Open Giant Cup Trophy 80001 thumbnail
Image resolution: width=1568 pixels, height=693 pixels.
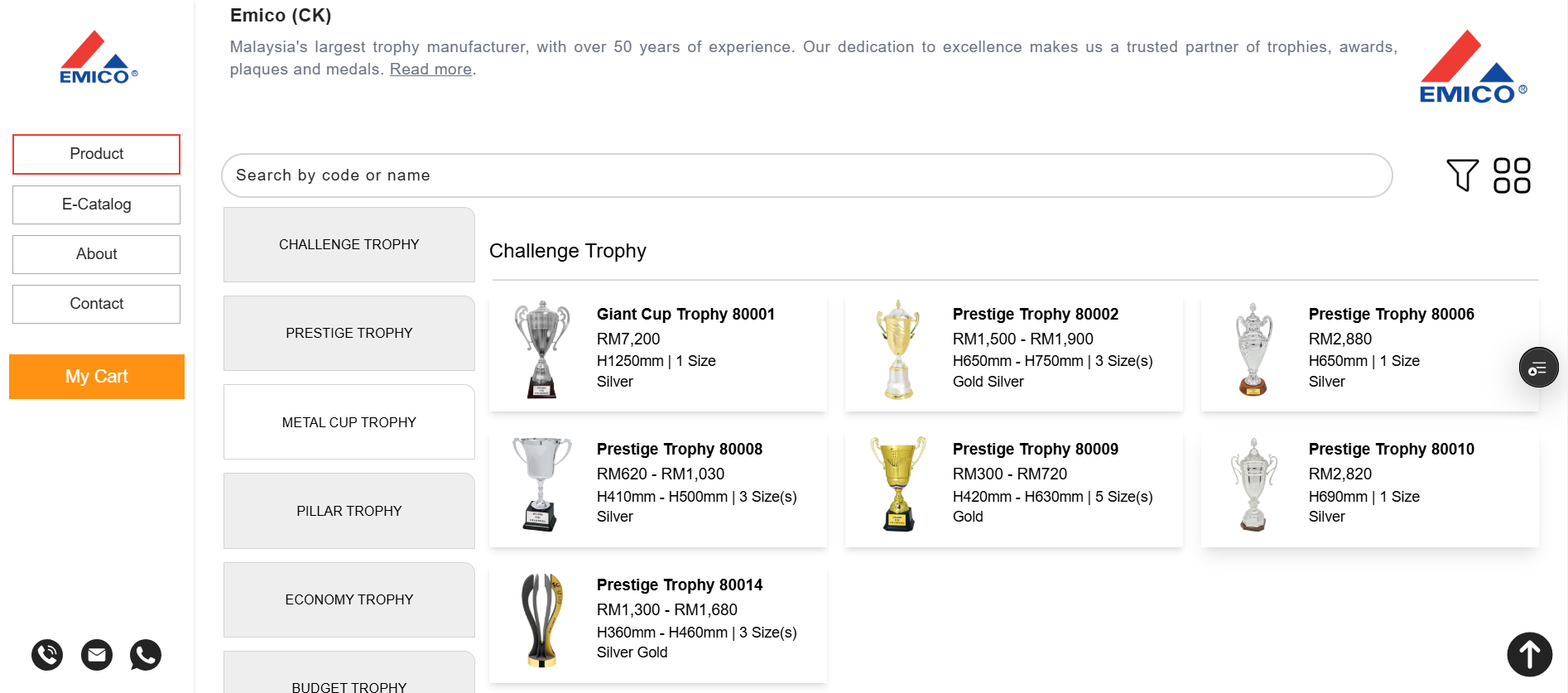coord(542,349)
